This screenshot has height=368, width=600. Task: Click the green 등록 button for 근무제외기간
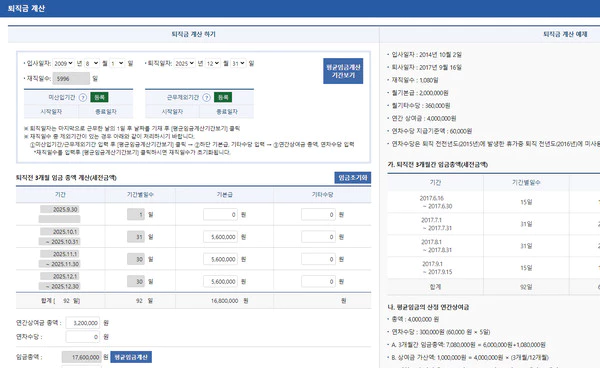tap(223, 98)
